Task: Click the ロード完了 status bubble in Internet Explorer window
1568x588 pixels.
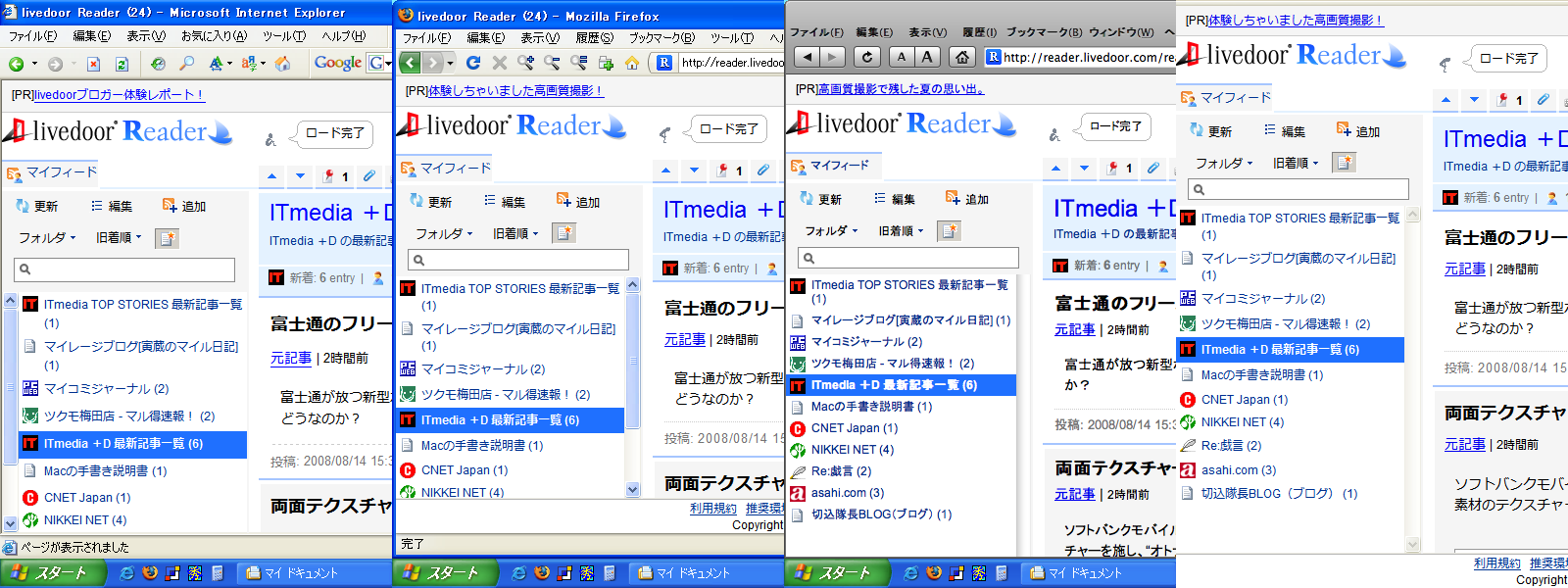Action: coord(335,133)
